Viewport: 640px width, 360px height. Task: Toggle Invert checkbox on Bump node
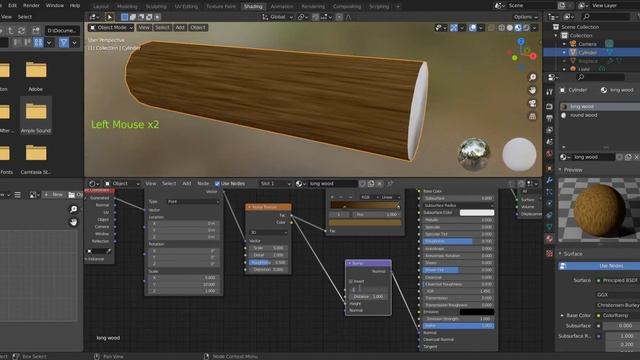click(x=351, y=281)
